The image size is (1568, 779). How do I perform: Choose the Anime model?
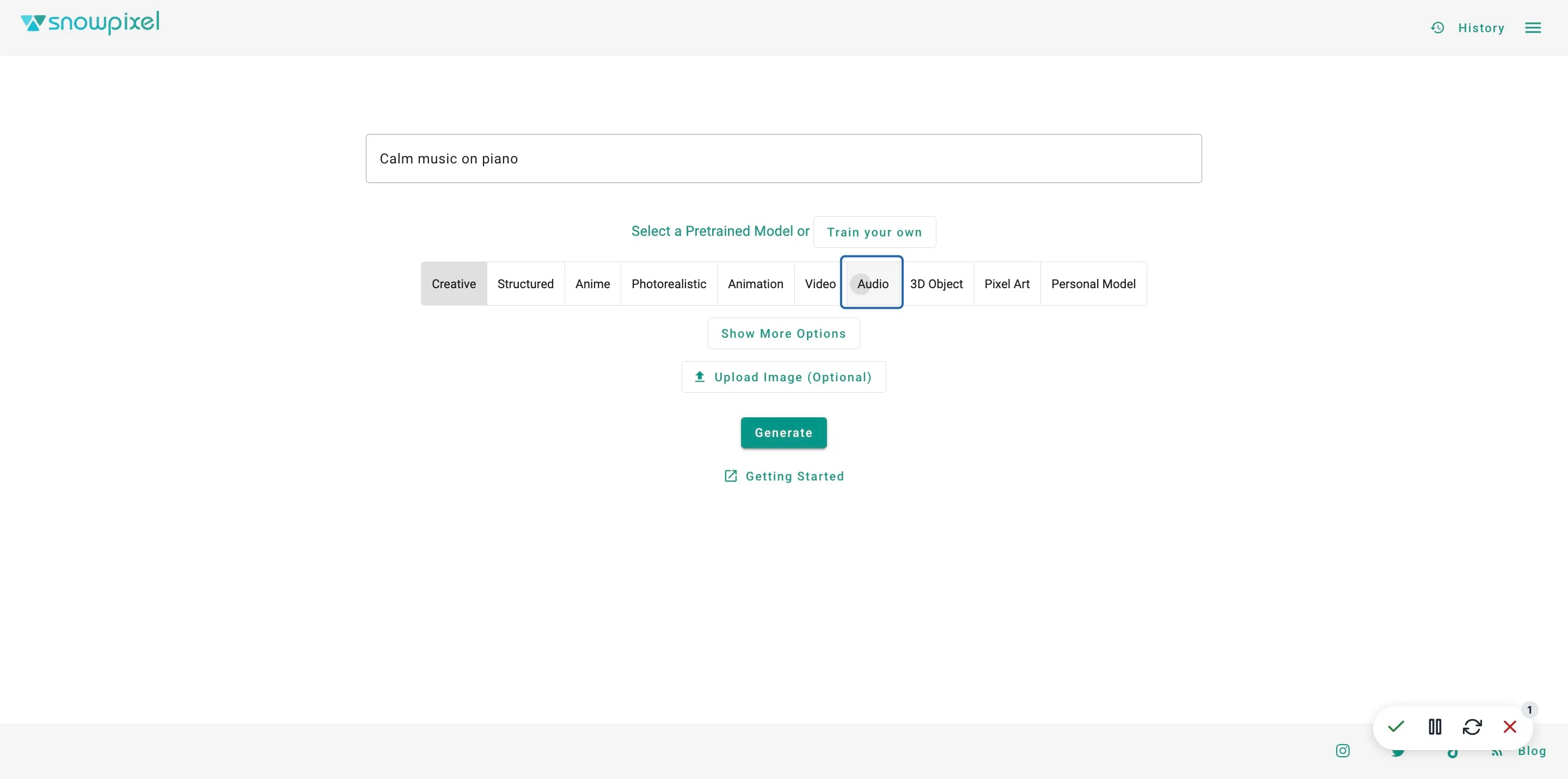[592, 283]
